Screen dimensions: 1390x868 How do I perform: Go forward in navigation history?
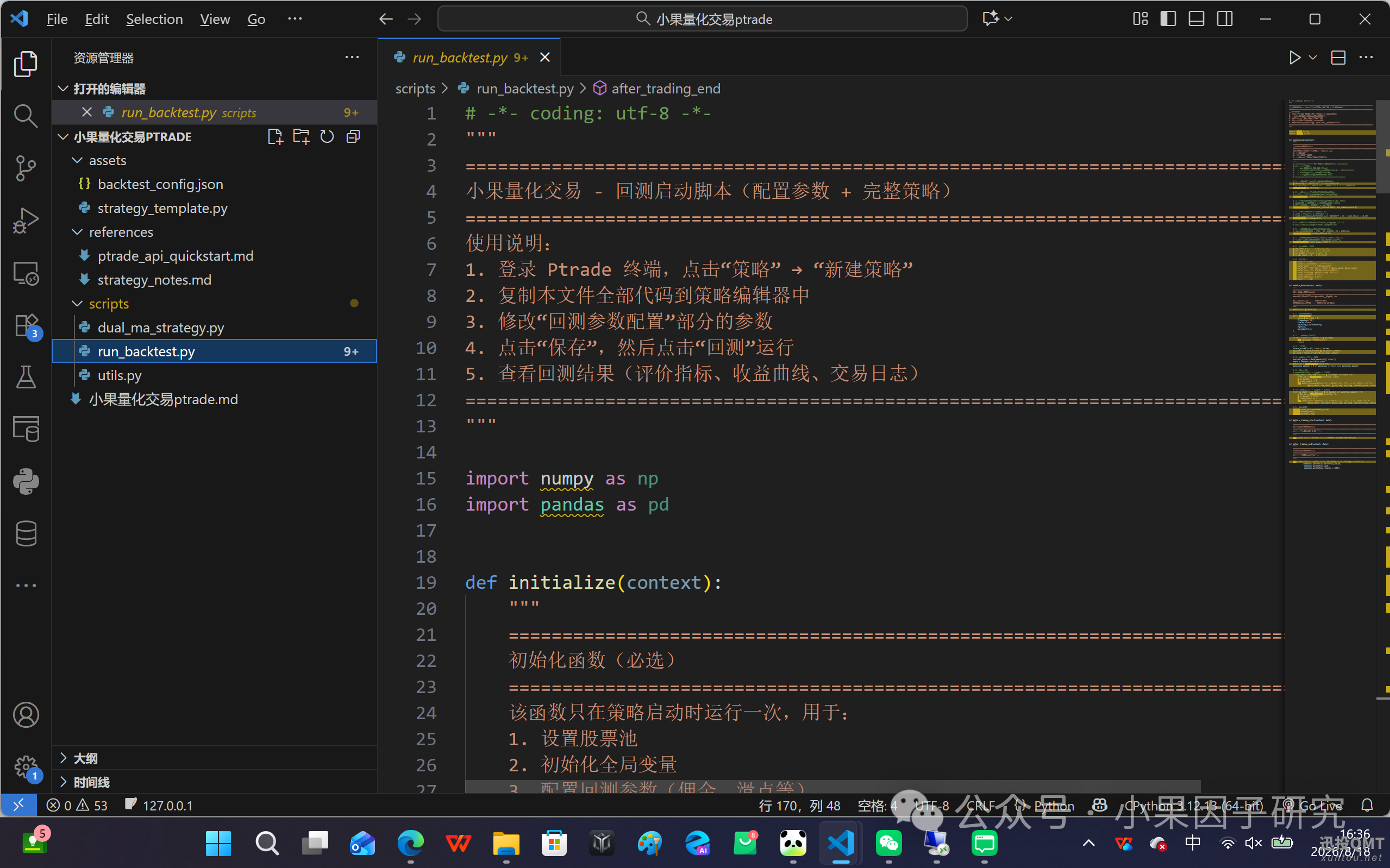click(414, 19)
